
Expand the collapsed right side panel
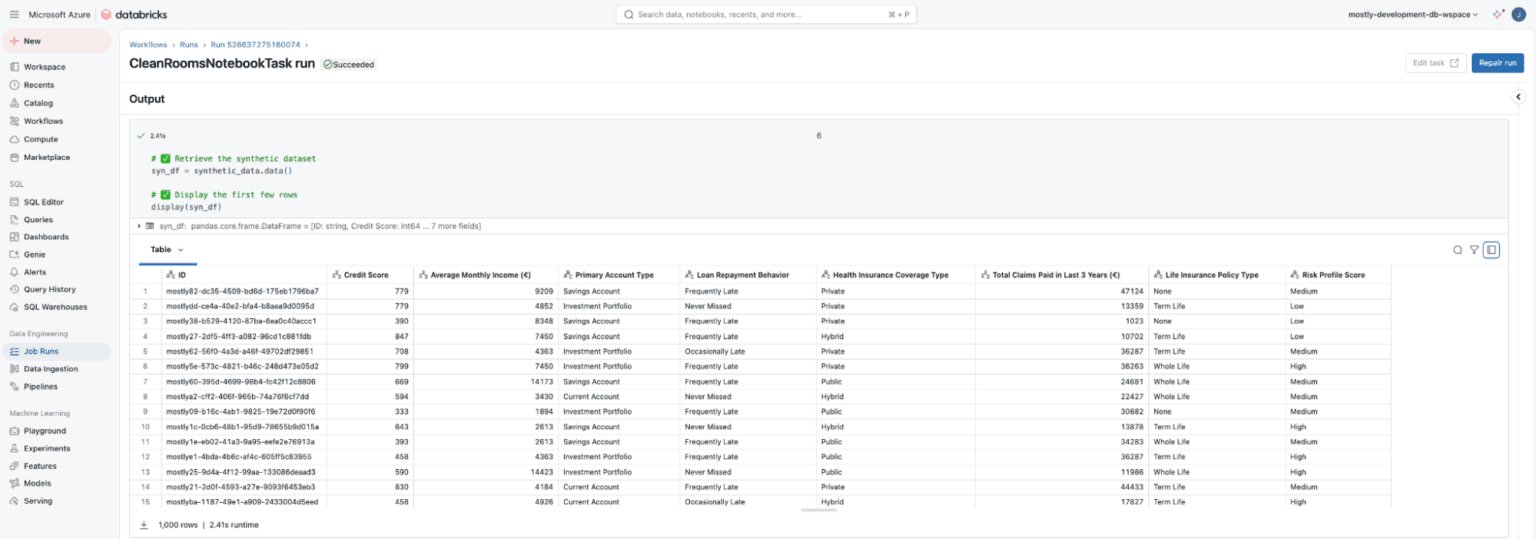[1518, 97]
